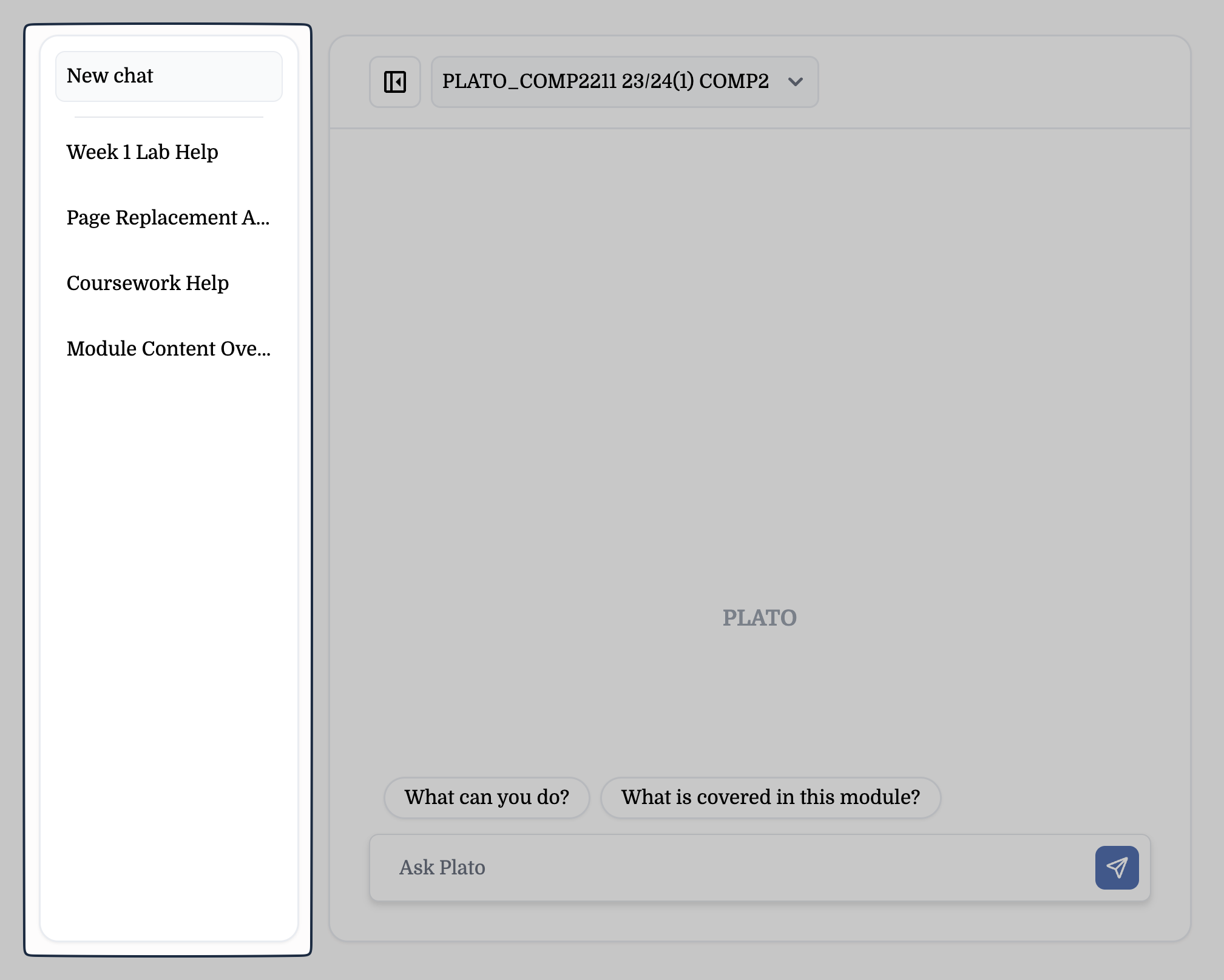Click the PLATO title in the chat area

tap(759, 618)
